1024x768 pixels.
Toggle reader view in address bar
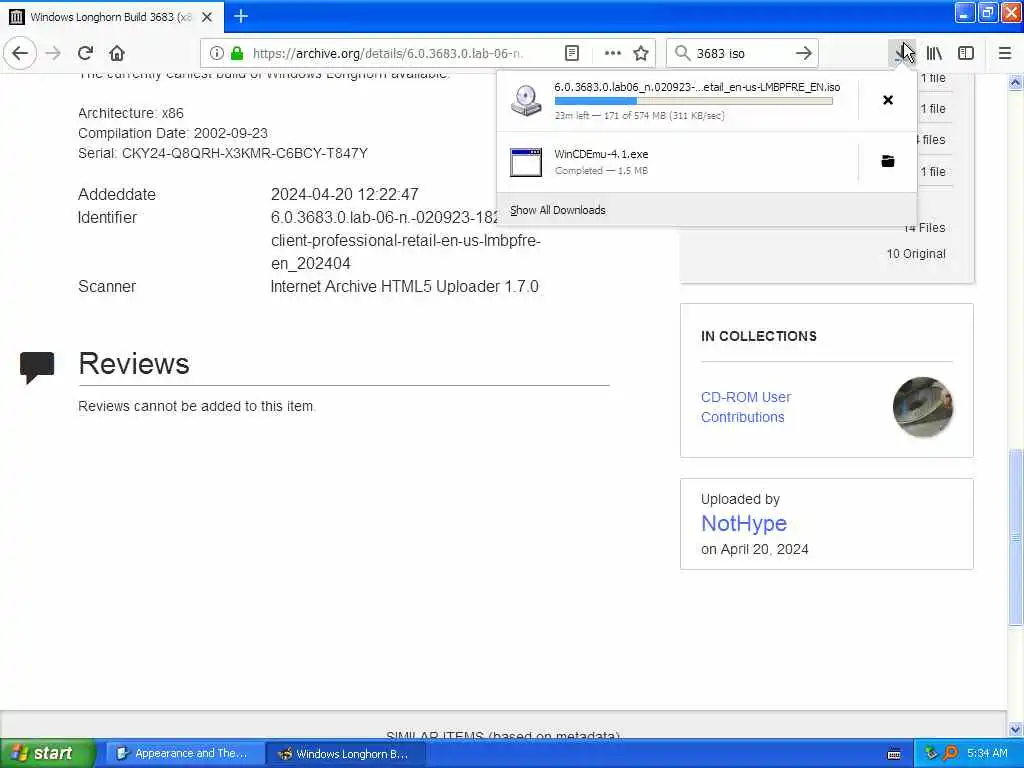point(571,53)
